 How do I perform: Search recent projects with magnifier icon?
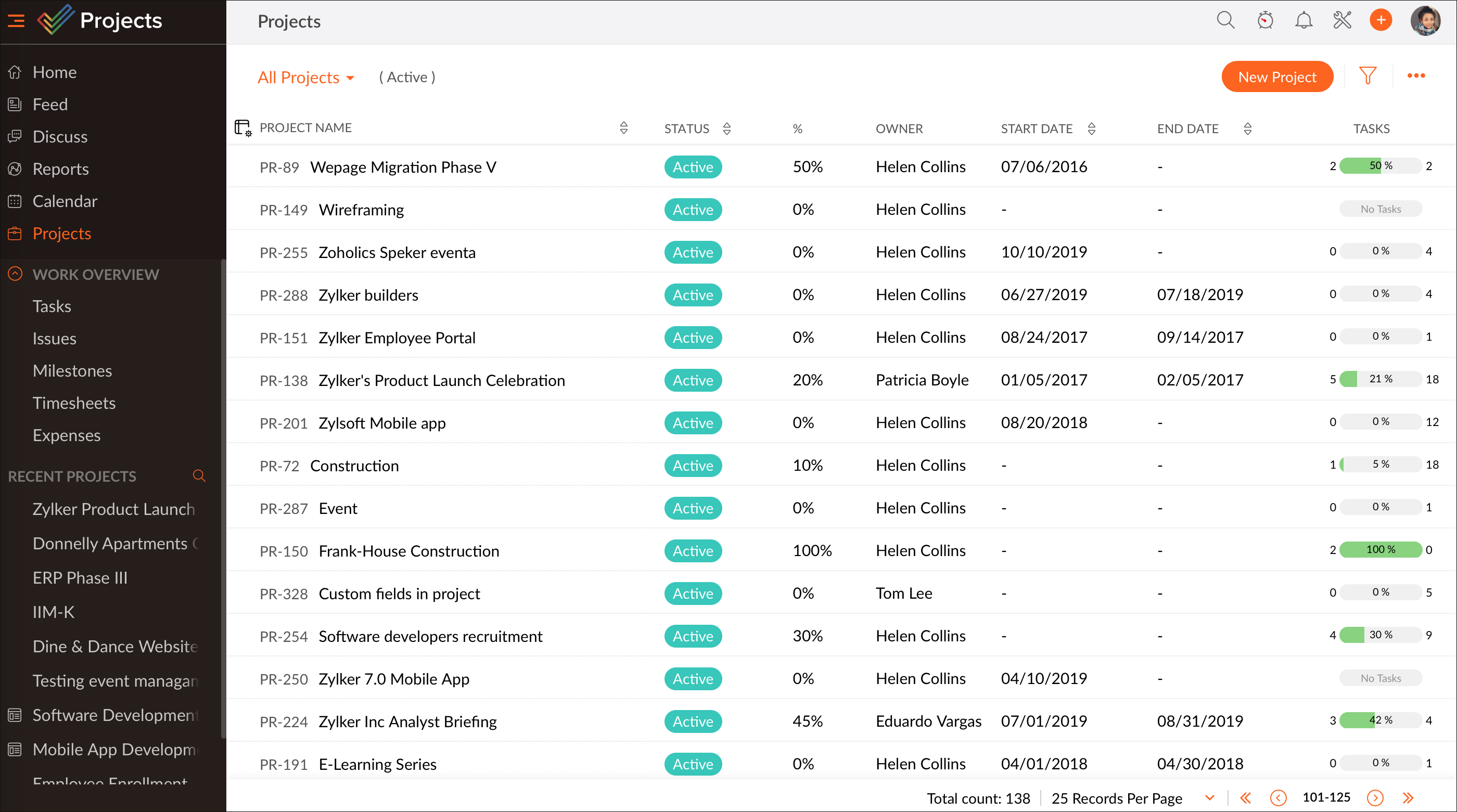(x=199, y=475)
